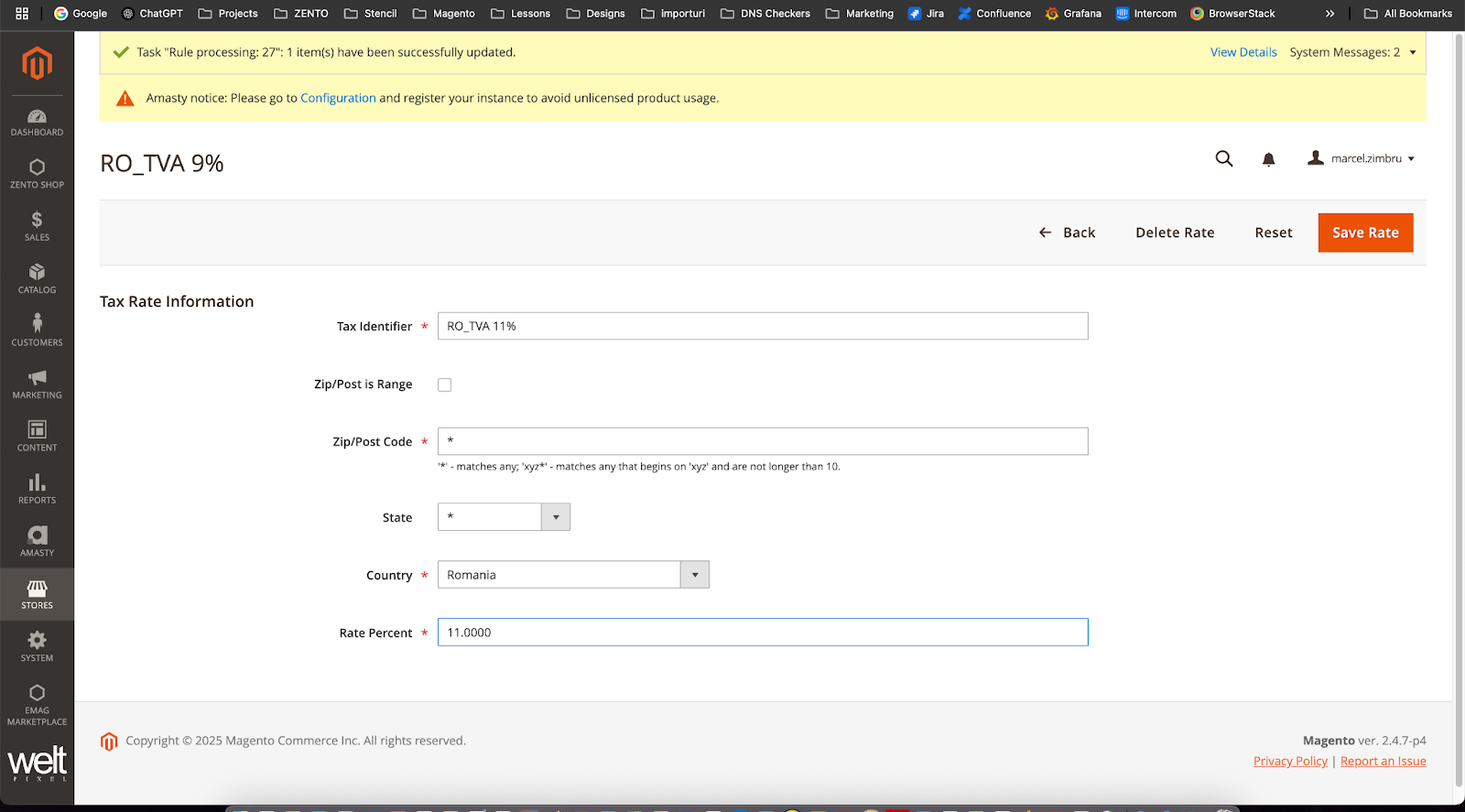Open Zento Shop sidebar menu
Screen dimensions: 1465x812
pos(37,174)
